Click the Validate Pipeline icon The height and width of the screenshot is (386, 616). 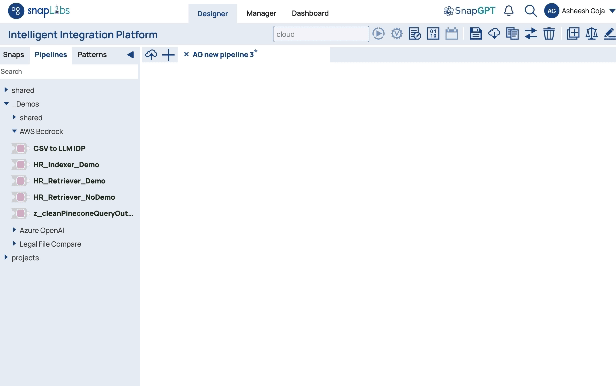pyautogui.click(x=397, y=34)
